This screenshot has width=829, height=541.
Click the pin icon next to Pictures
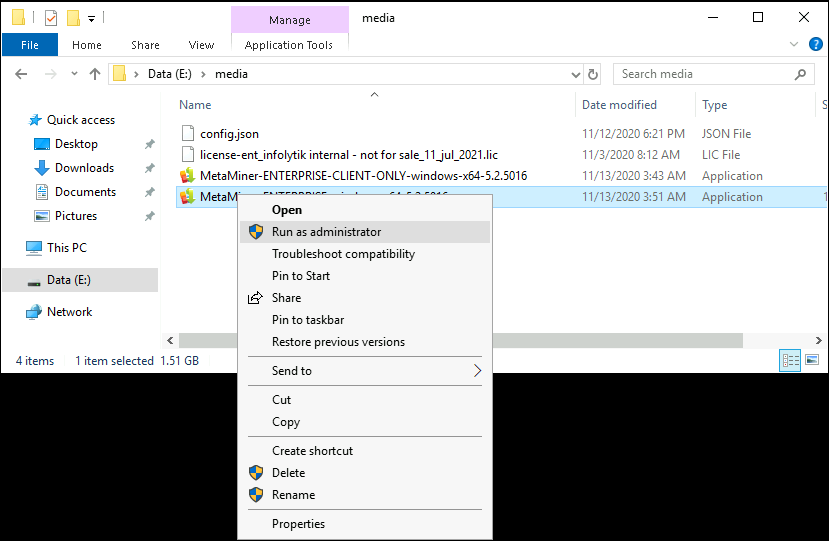point(150,216)
